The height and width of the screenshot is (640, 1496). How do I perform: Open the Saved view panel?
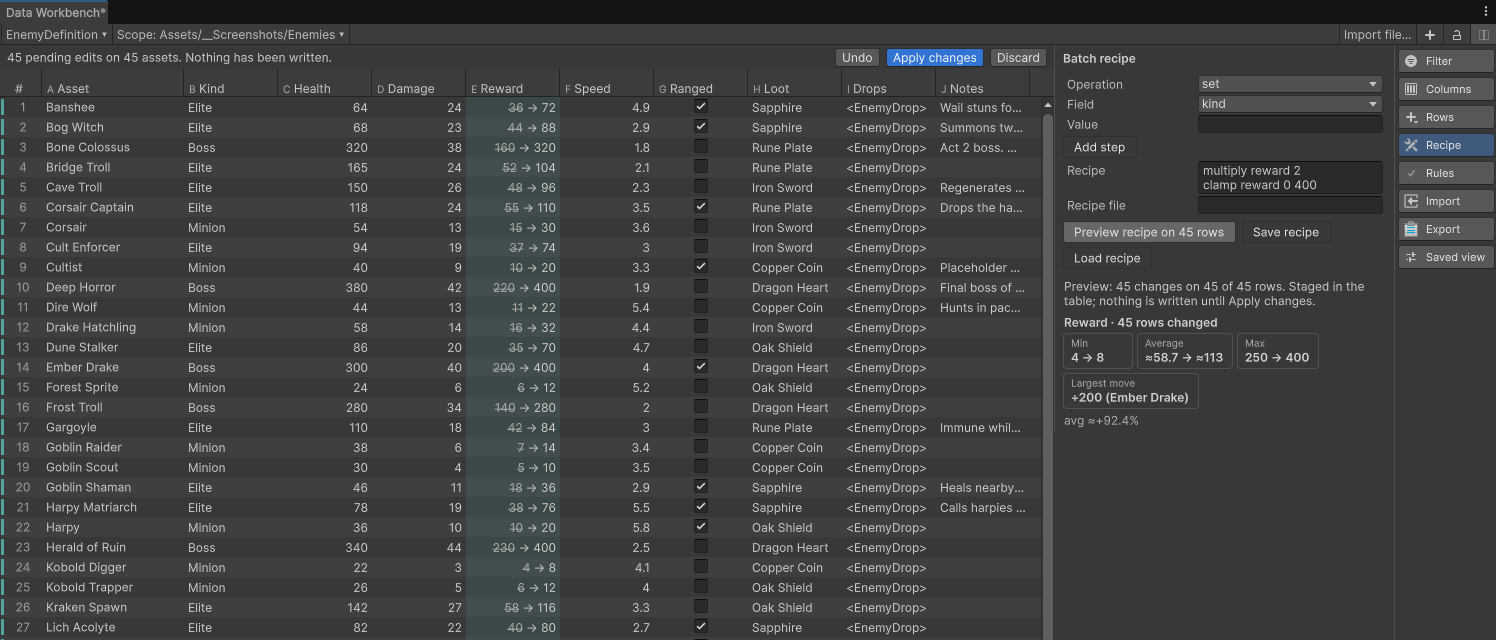[1446, 257]
